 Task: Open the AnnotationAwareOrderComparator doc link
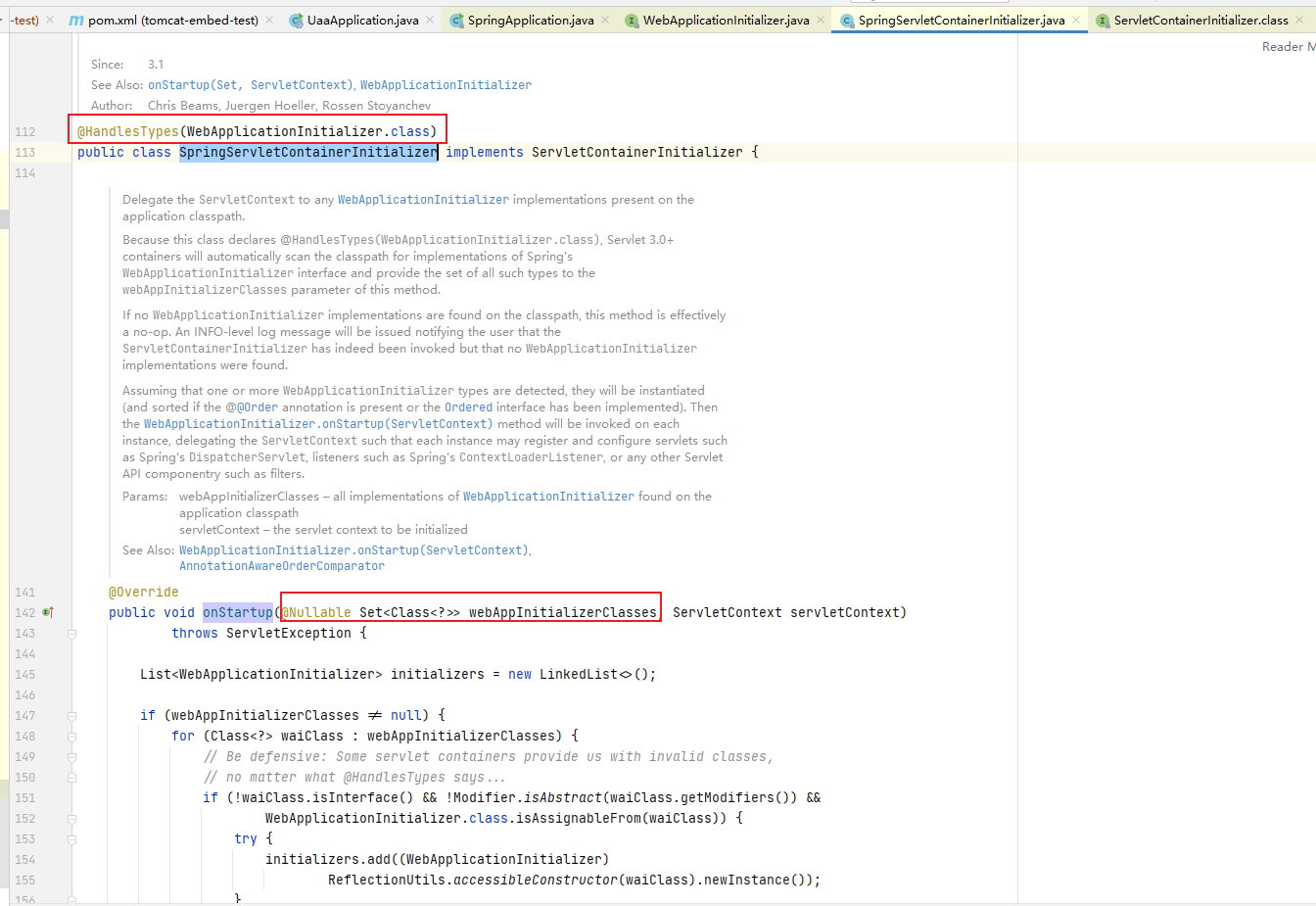282,566
